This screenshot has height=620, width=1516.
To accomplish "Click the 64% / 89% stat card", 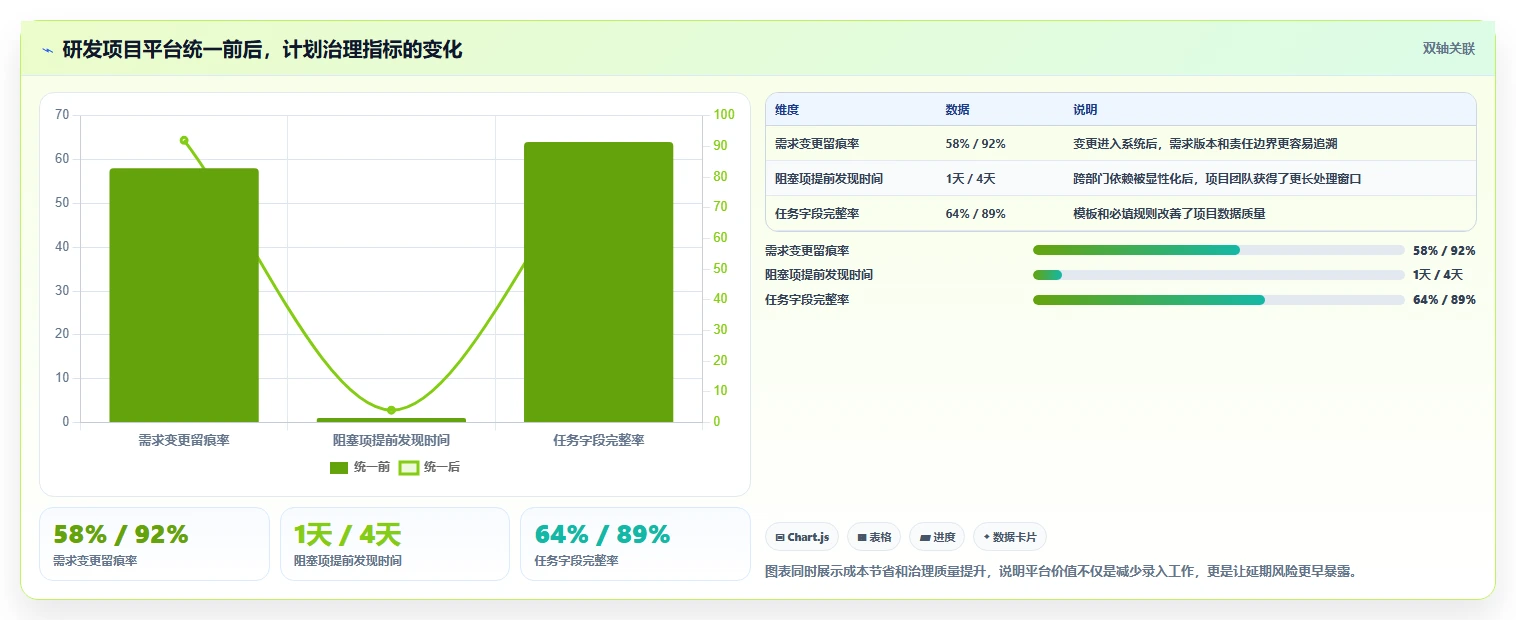I will pyautogui.click(x=635, y=544).
